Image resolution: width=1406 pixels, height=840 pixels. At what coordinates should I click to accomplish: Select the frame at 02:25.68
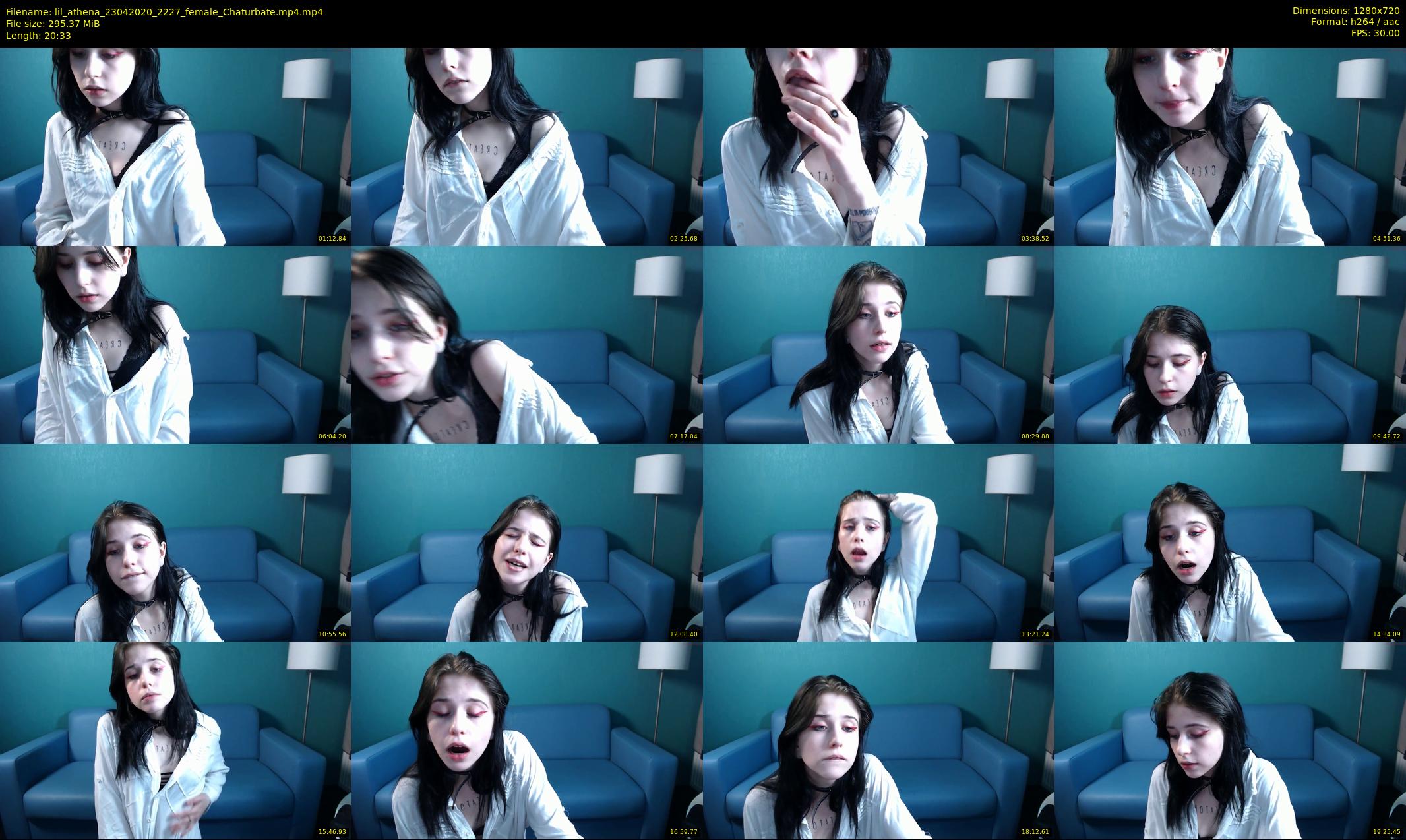527,146
